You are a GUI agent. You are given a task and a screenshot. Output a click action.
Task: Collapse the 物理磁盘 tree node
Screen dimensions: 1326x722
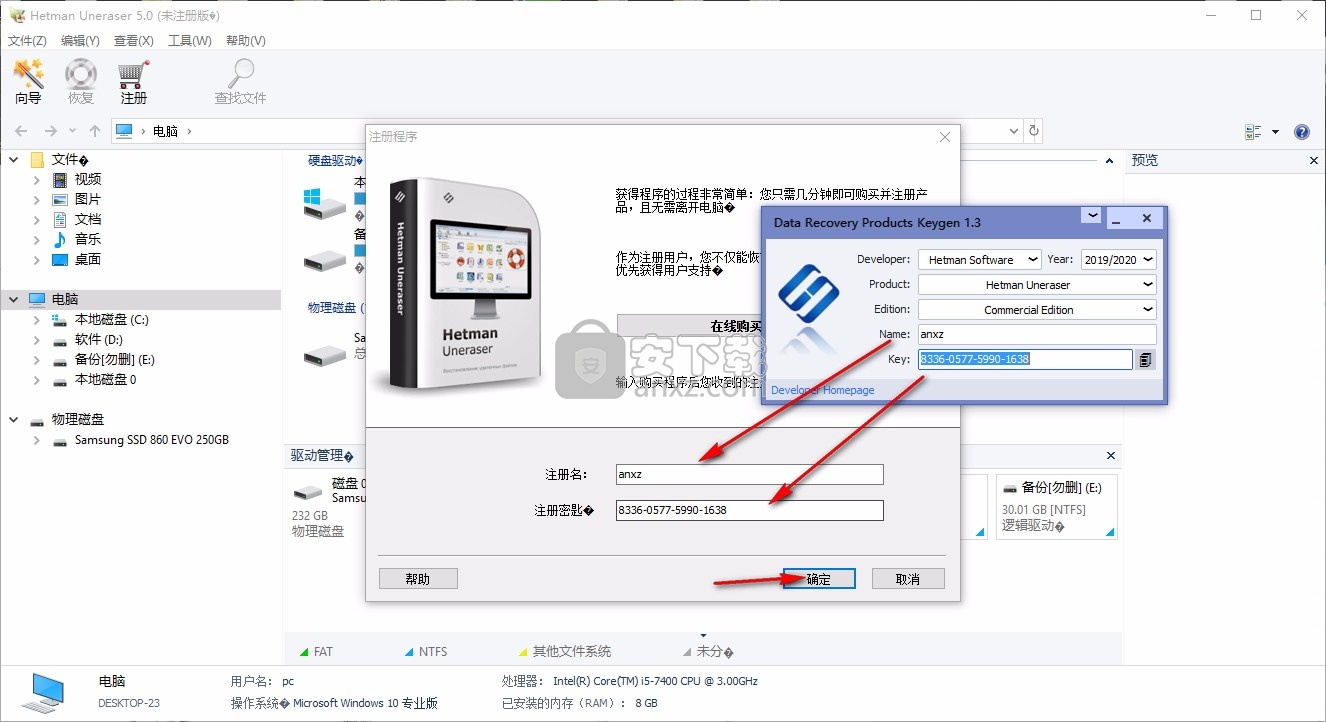pos(14,419)
